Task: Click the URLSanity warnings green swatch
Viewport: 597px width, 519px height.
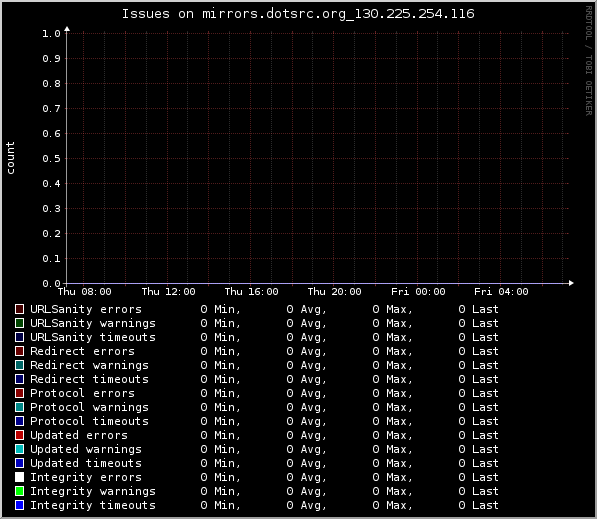Action: click(x=19, y=323)
